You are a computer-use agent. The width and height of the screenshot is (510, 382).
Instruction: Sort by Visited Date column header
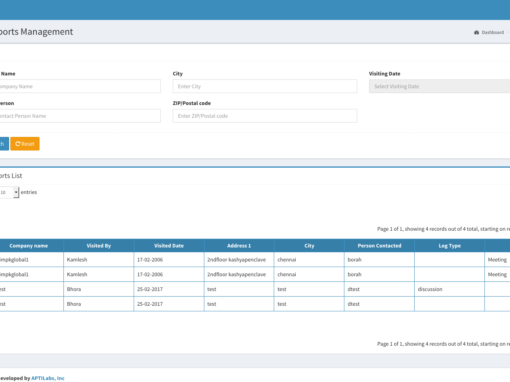coord(169,246)
